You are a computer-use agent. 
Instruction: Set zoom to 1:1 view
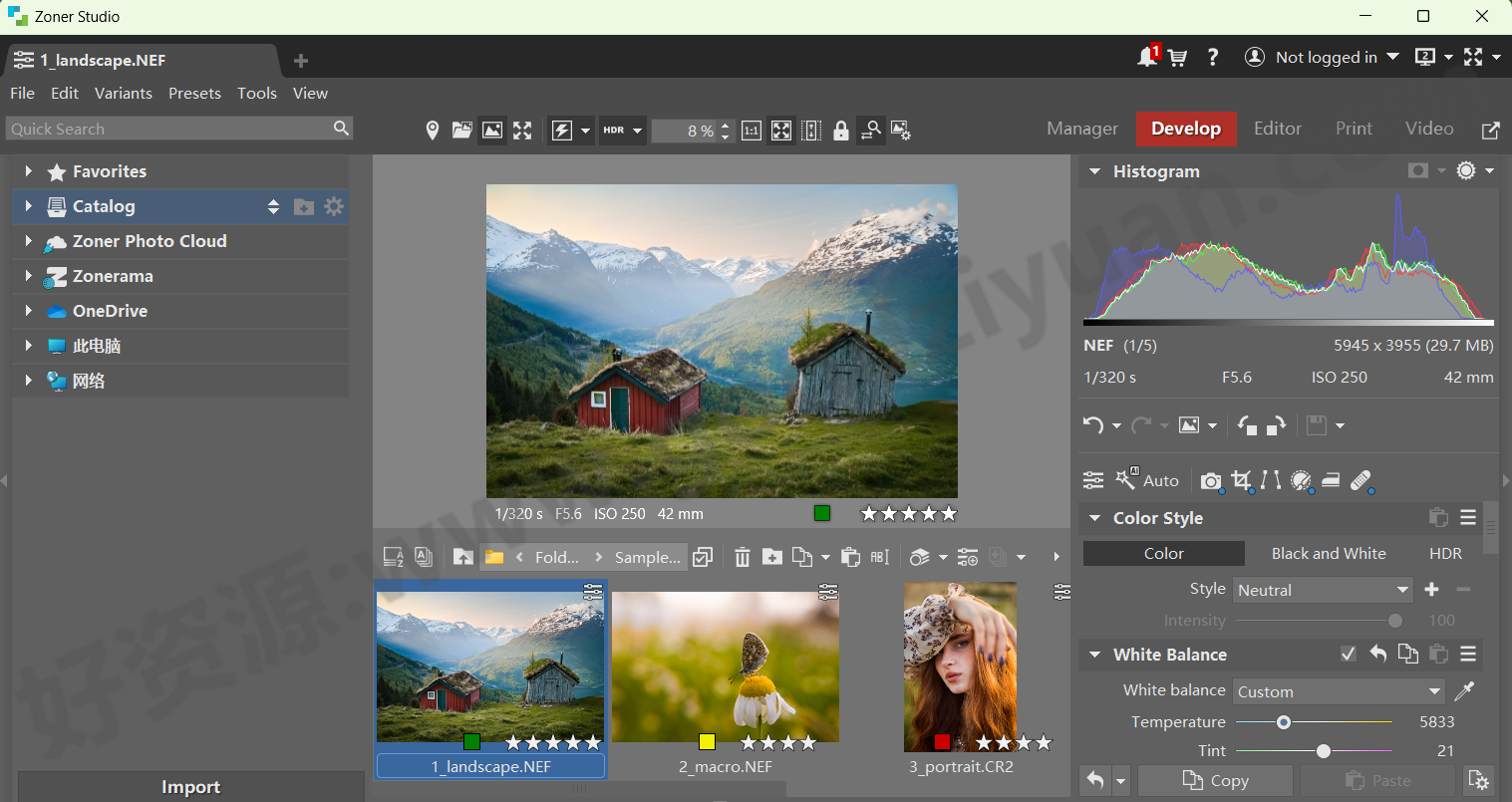click(x=752, y=131)
